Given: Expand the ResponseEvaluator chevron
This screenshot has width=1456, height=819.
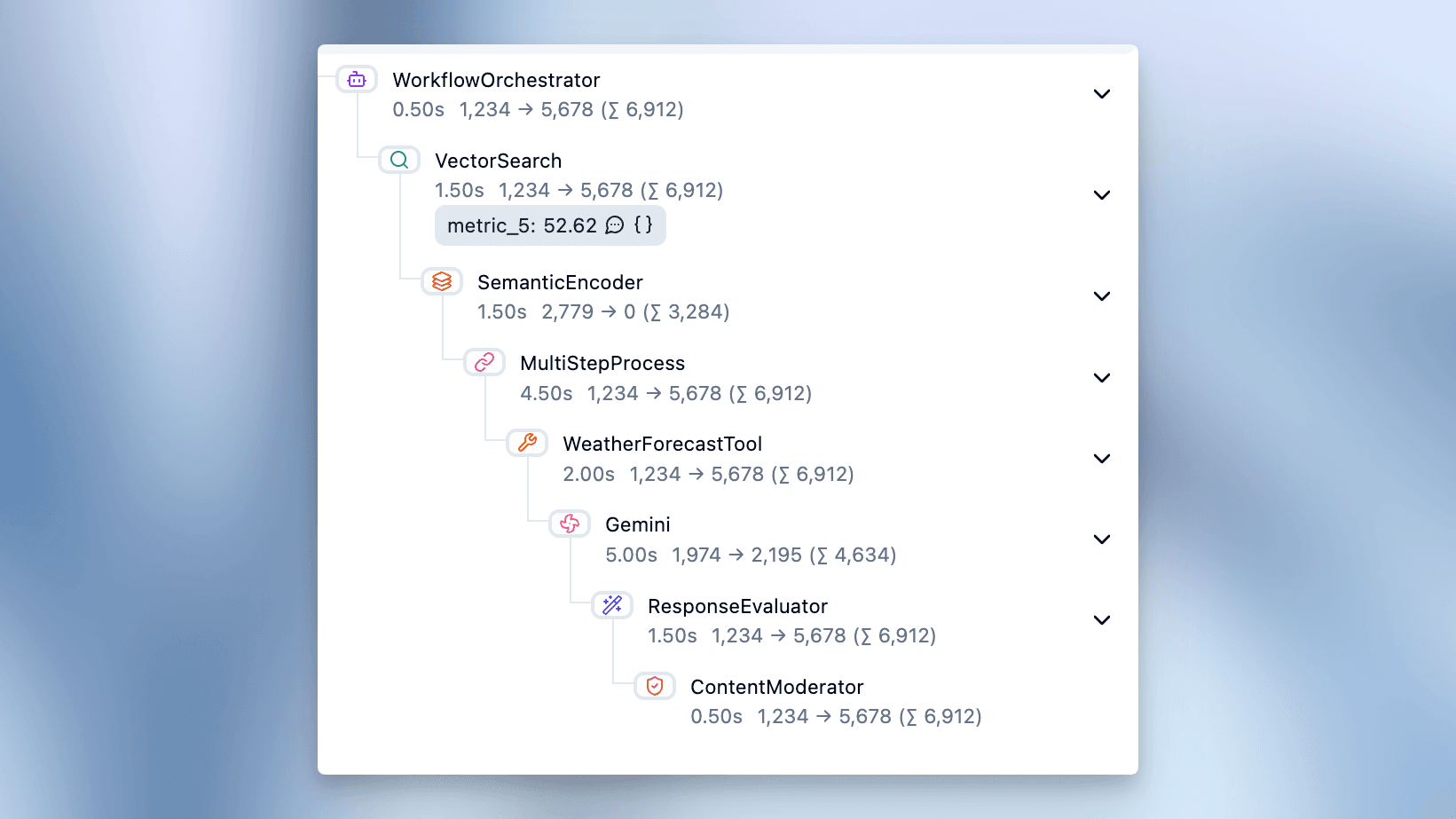Looking at the screenshot, I should tap(1102, 619).
